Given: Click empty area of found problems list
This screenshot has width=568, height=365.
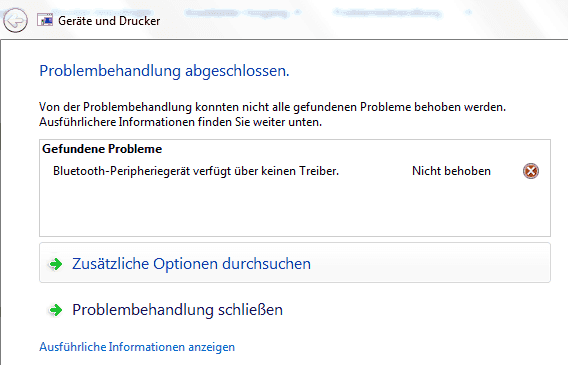Looking at the screenshot, I should point(295,208).
